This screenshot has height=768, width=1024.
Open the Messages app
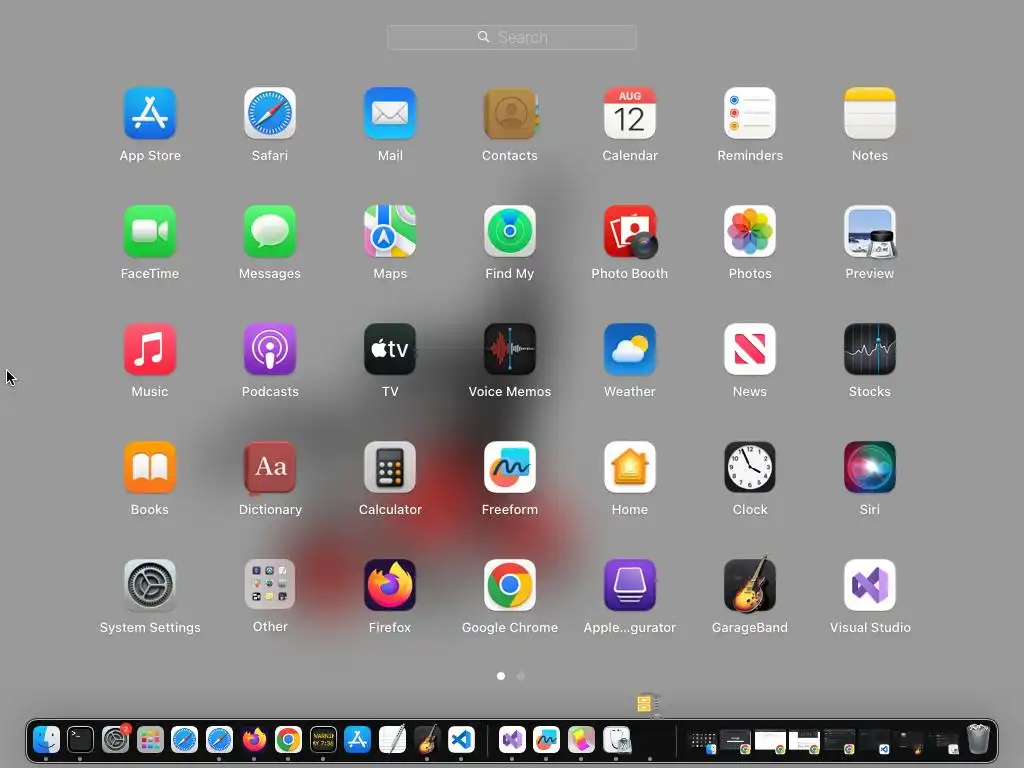(x=270, y=231)
